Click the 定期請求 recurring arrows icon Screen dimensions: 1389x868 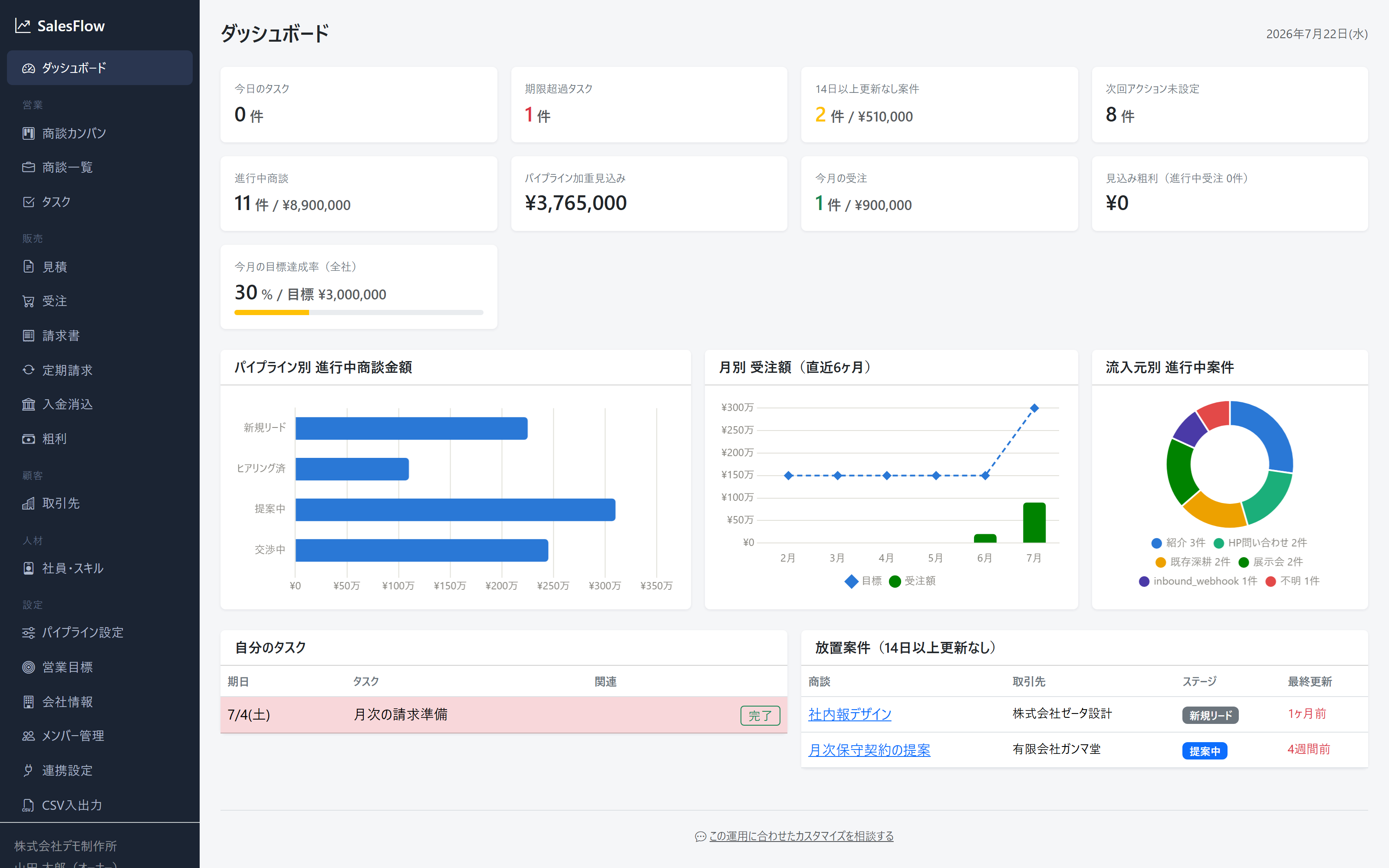(29, 370)
